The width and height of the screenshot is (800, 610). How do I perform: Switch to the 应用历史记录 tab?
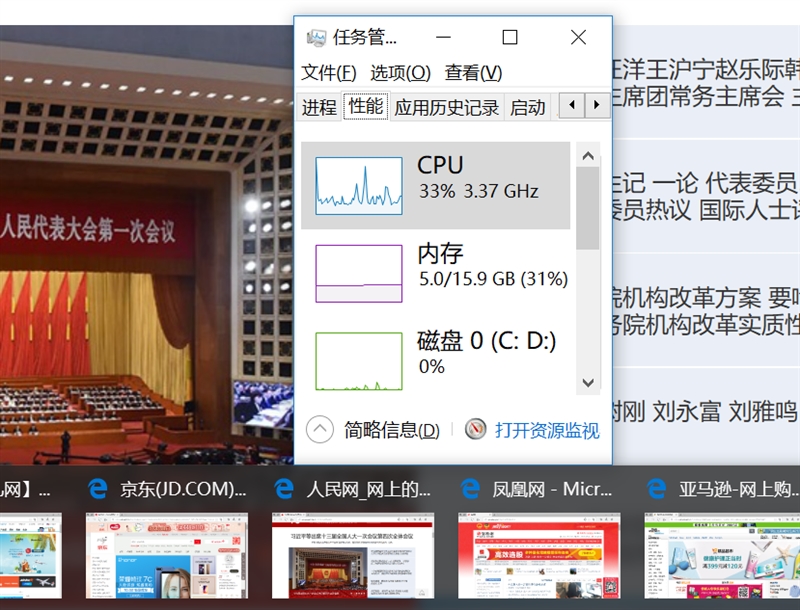446,107
